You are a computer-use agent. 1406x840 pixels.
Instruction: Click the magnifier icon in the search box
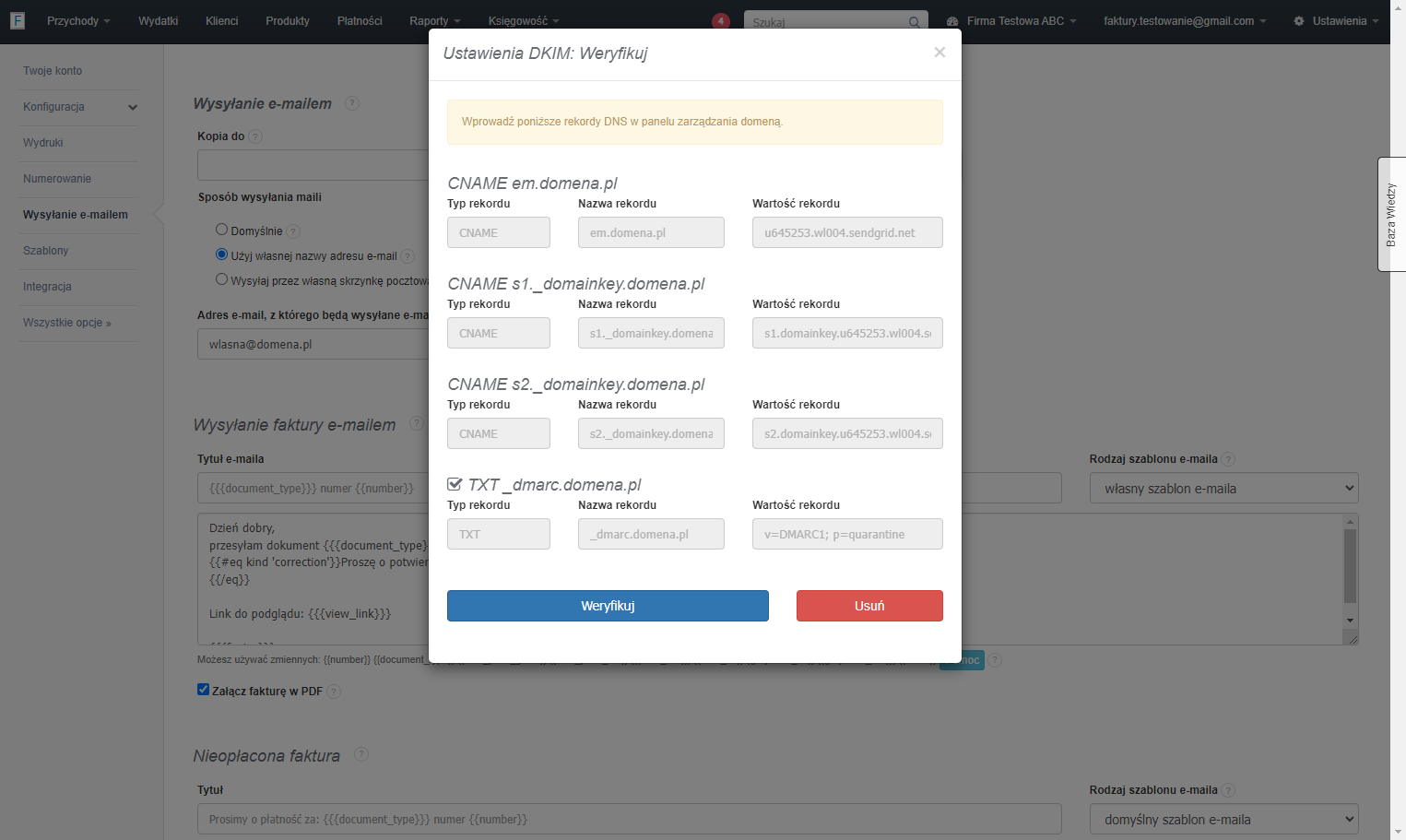click(x=914, y=22)
